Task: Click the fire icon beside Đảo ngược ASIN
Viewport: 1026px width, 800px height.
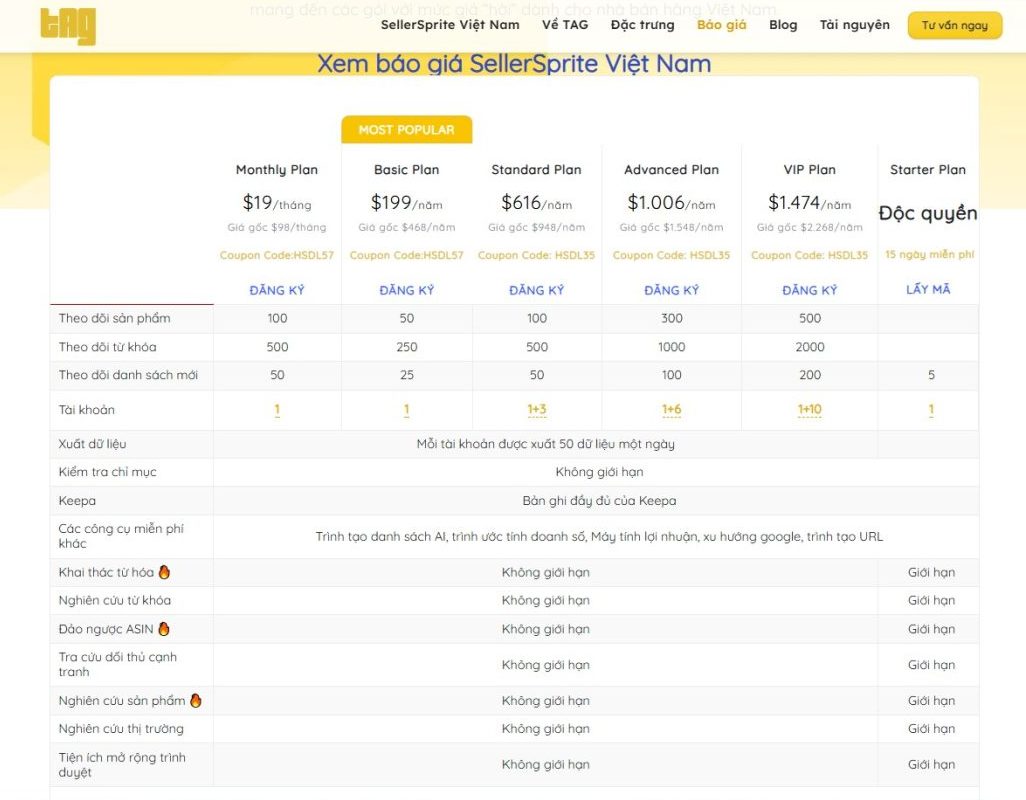Action: [x=164, y=629]
